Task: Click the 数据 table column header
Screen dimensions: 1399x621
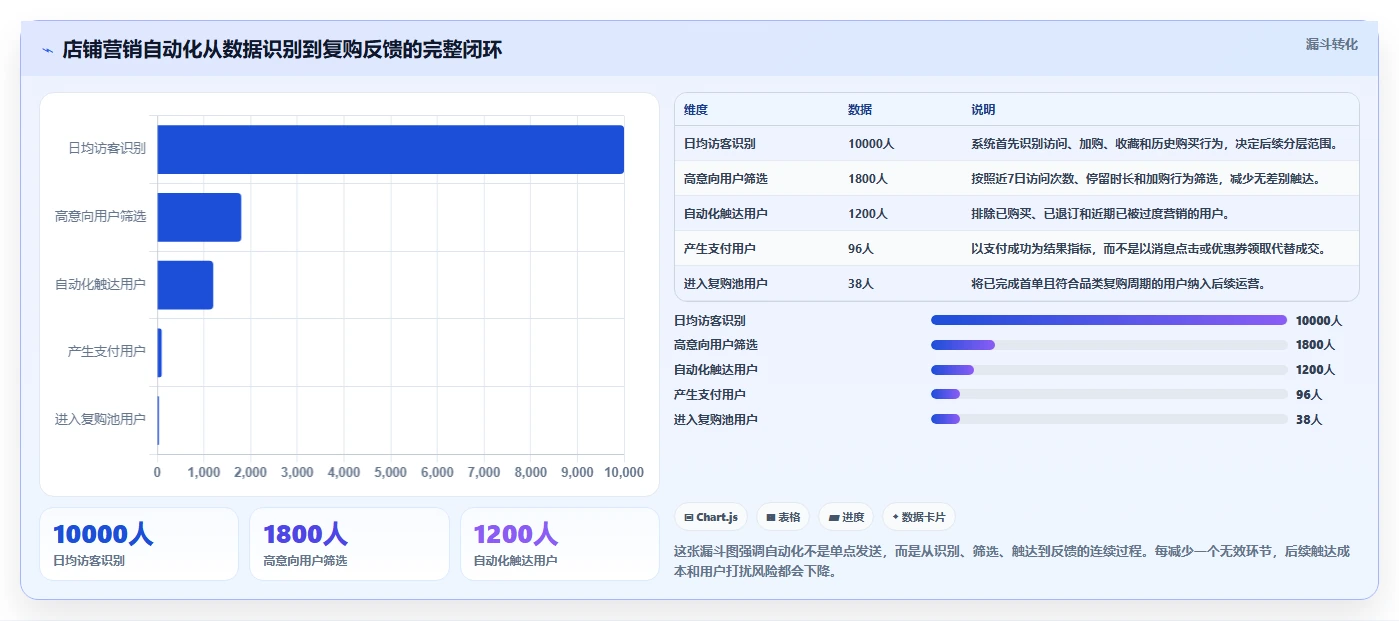Action: (x=860, y=110)
